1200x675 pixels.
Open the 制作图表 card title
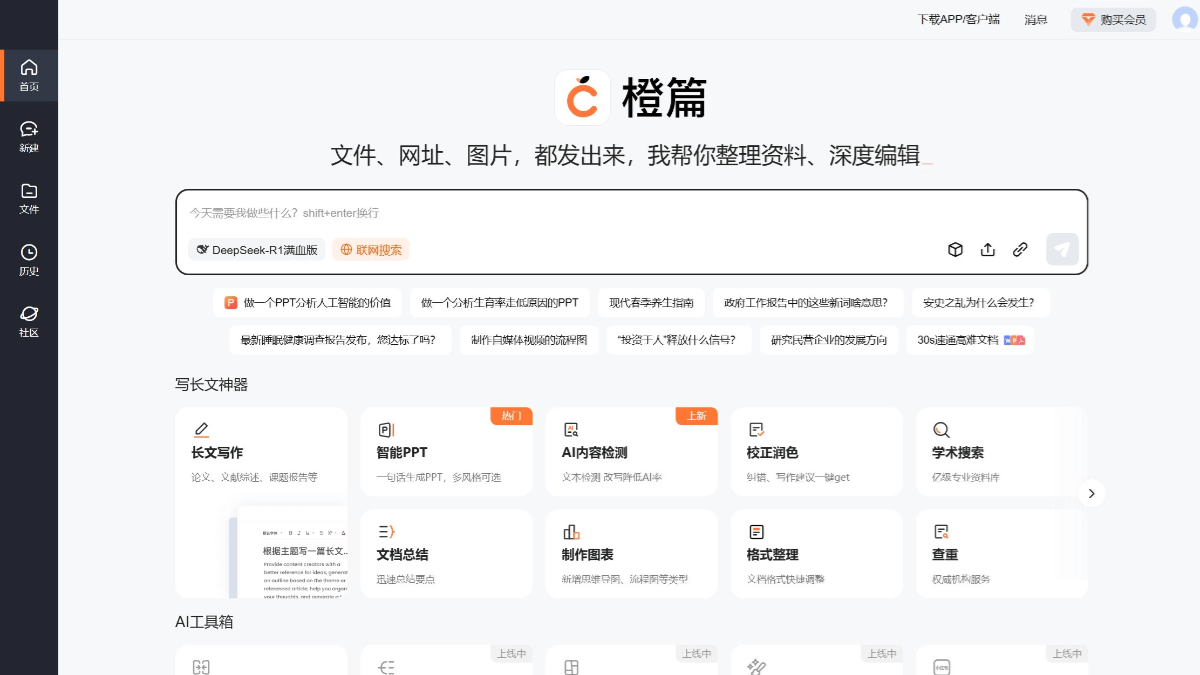click(588, 555)
